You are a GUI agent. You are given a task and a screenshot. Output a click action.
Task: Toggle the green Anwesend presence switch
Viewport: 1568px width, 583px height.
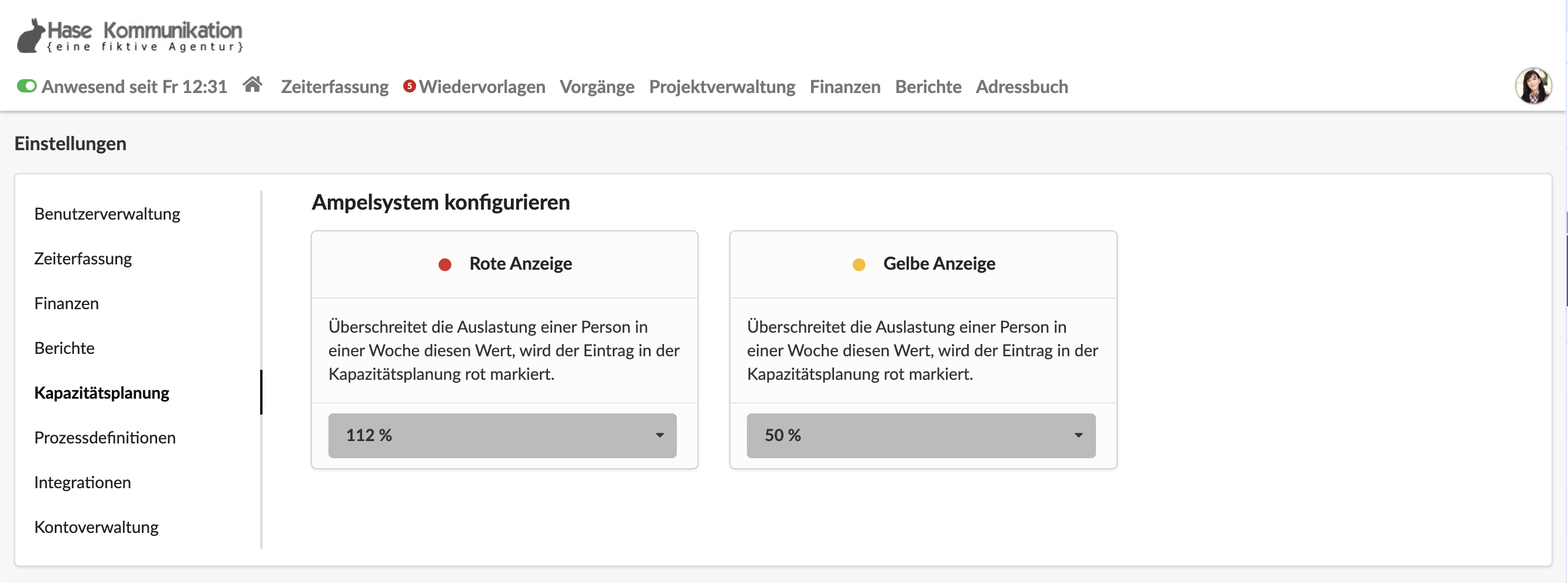coord(27,86)
